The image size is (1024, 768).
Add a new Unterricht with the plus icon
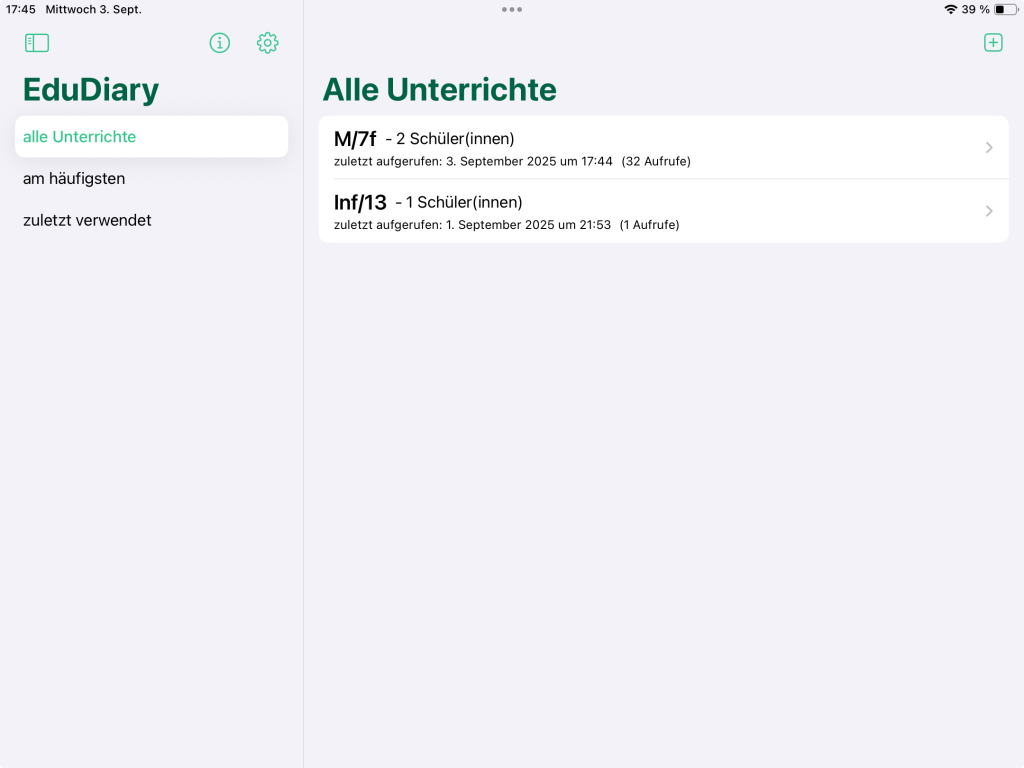(993, 43)
